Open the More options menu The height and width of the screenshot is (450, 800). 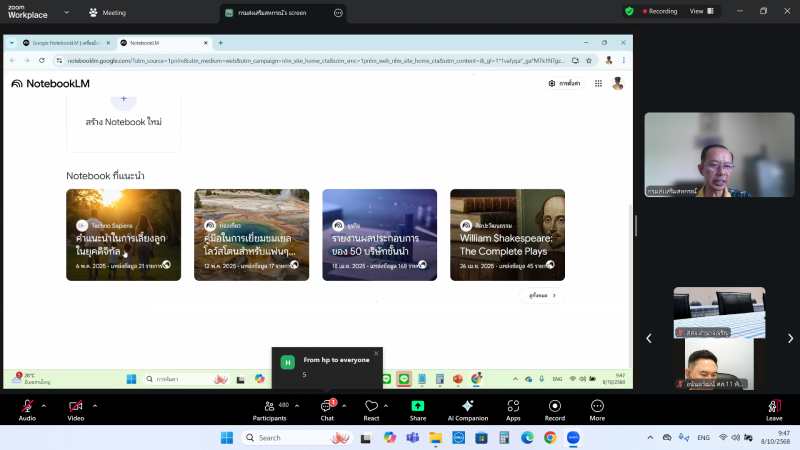tap(597, 406)
